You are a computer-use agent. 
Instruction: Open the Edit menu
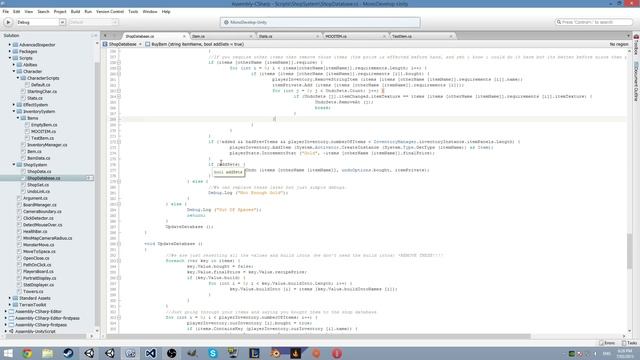pyautogui.click(x=17, y=11)
